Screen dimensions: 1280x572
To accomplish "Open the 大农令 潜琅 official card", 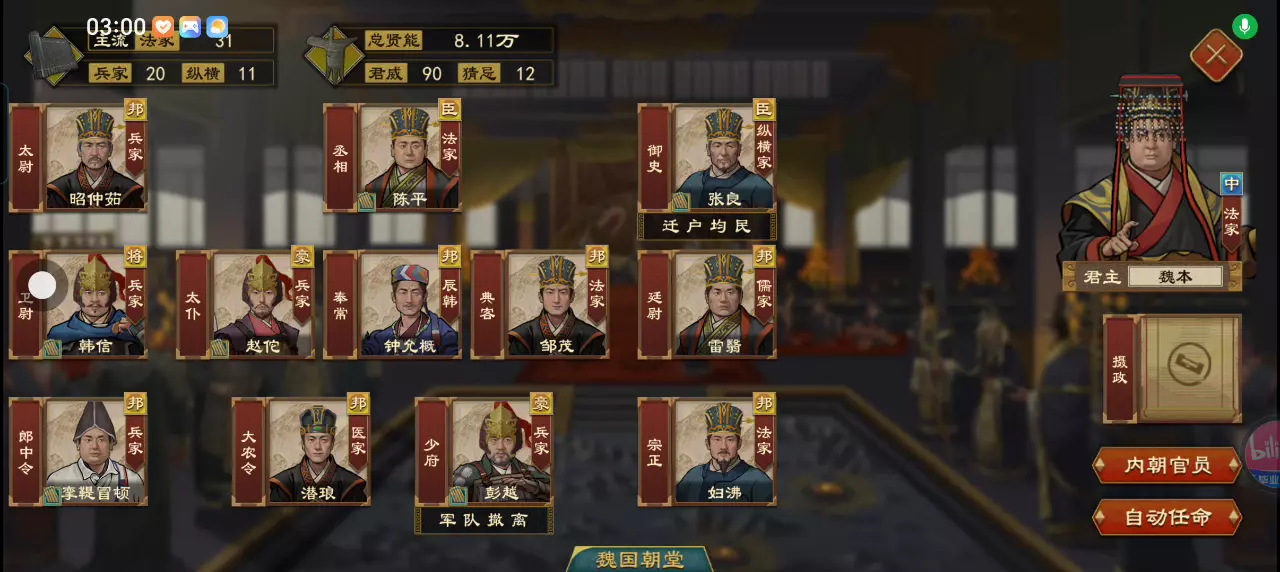I will [301, 451].
